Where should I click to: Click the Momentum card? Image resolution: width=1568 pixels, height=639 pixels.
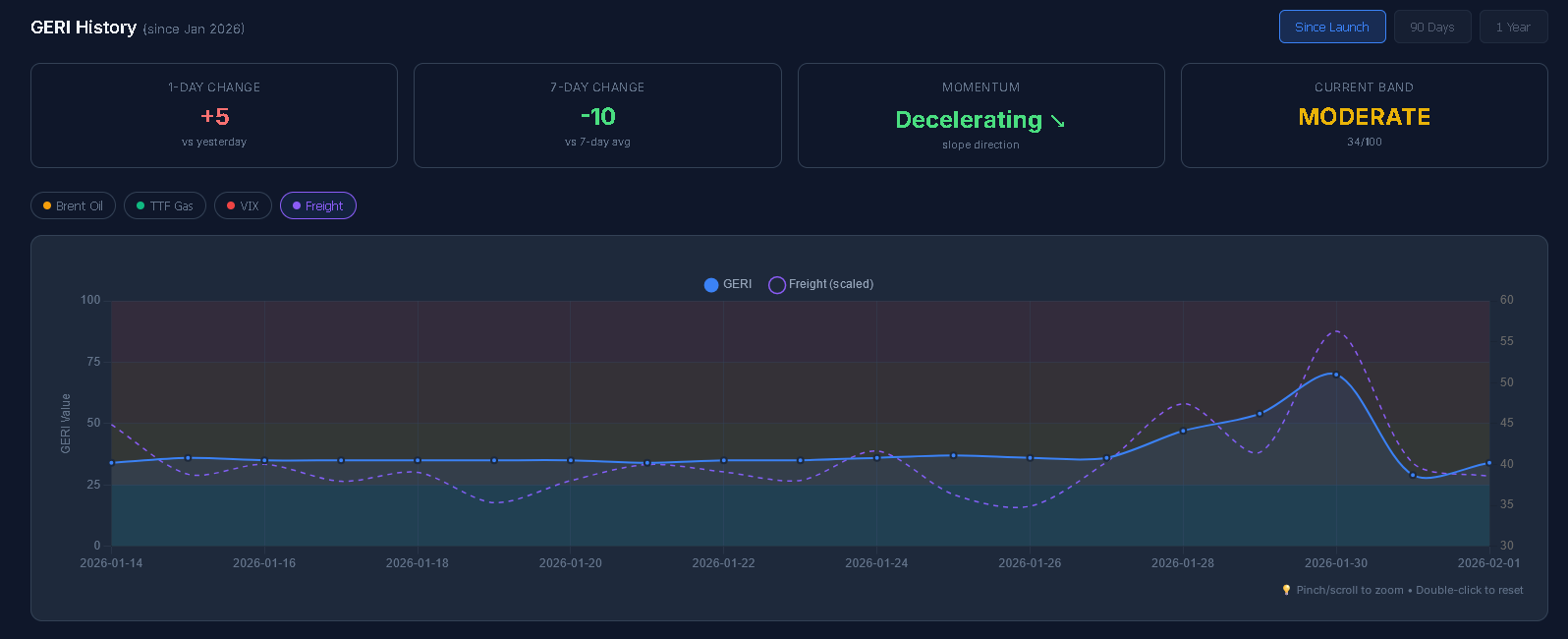[980, 116]
